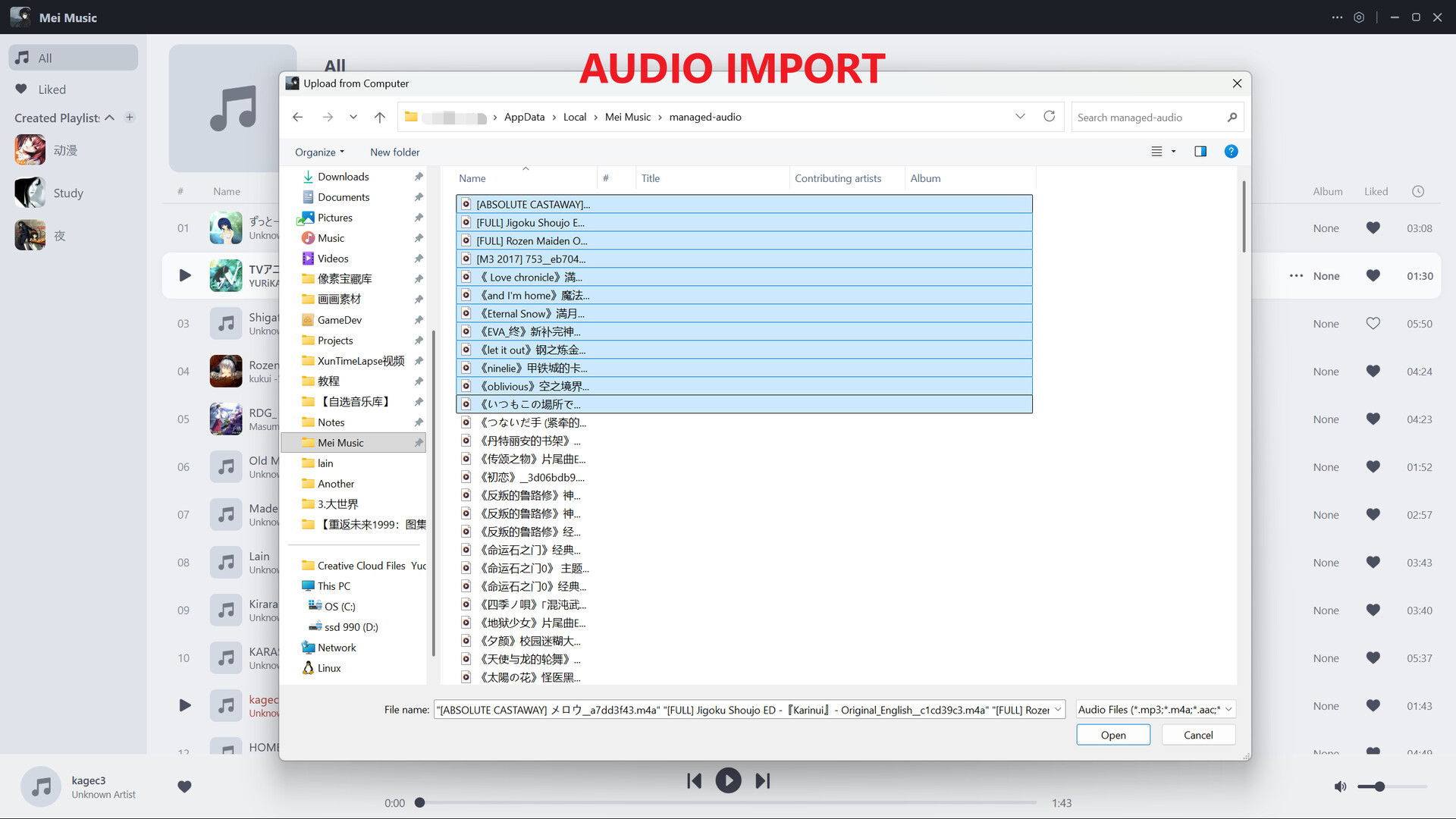Open the Audio Files type filter
The image size is (1456, 819).
[1156, 710]
